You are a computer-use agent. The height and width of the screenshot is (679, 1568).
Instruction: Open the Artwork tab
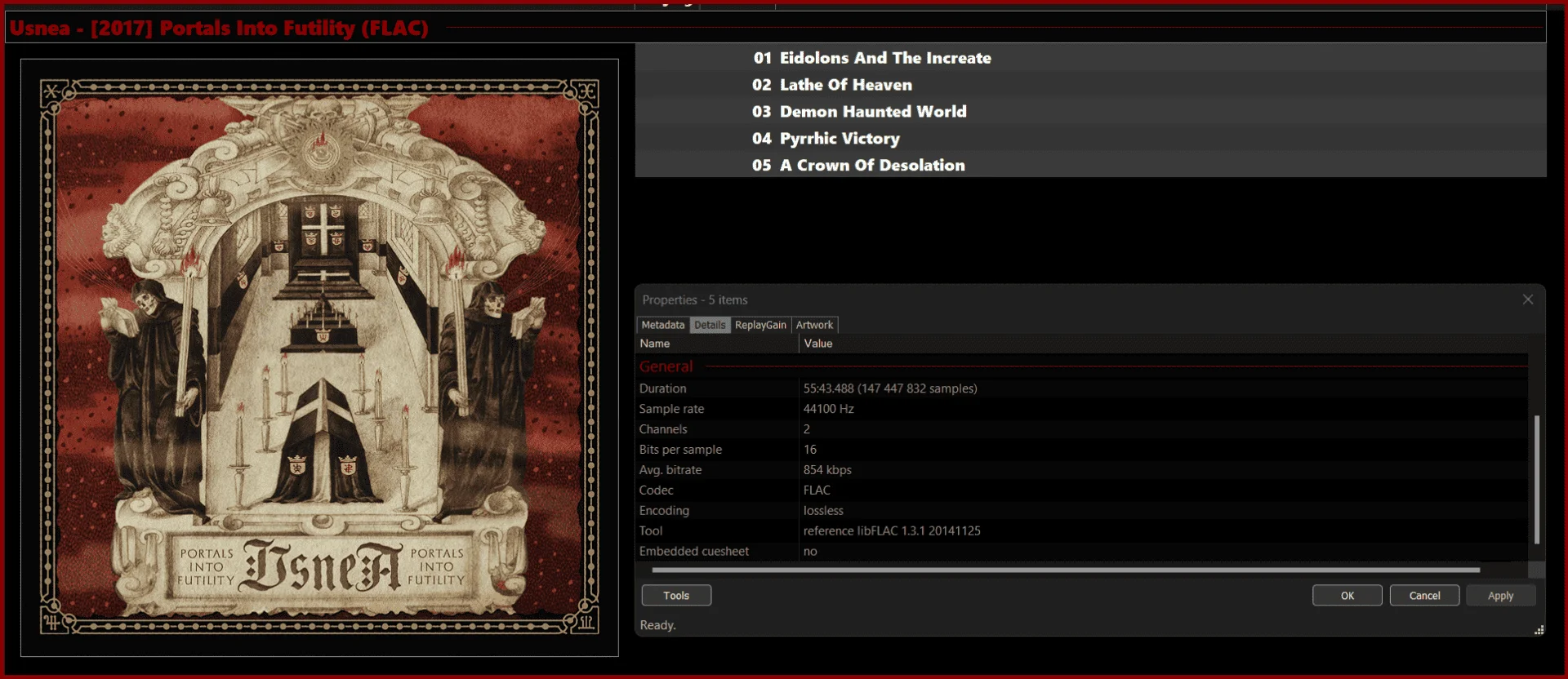(x=814, y=325)
